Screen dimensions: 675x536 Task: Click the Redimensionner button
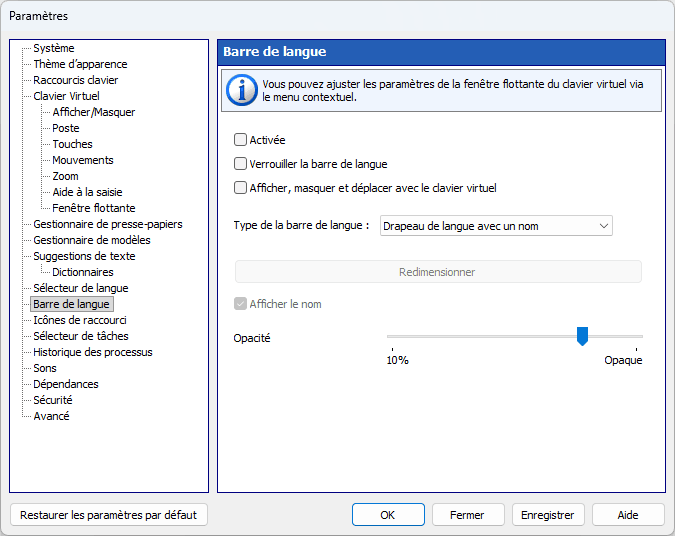[x=438, y=272]
